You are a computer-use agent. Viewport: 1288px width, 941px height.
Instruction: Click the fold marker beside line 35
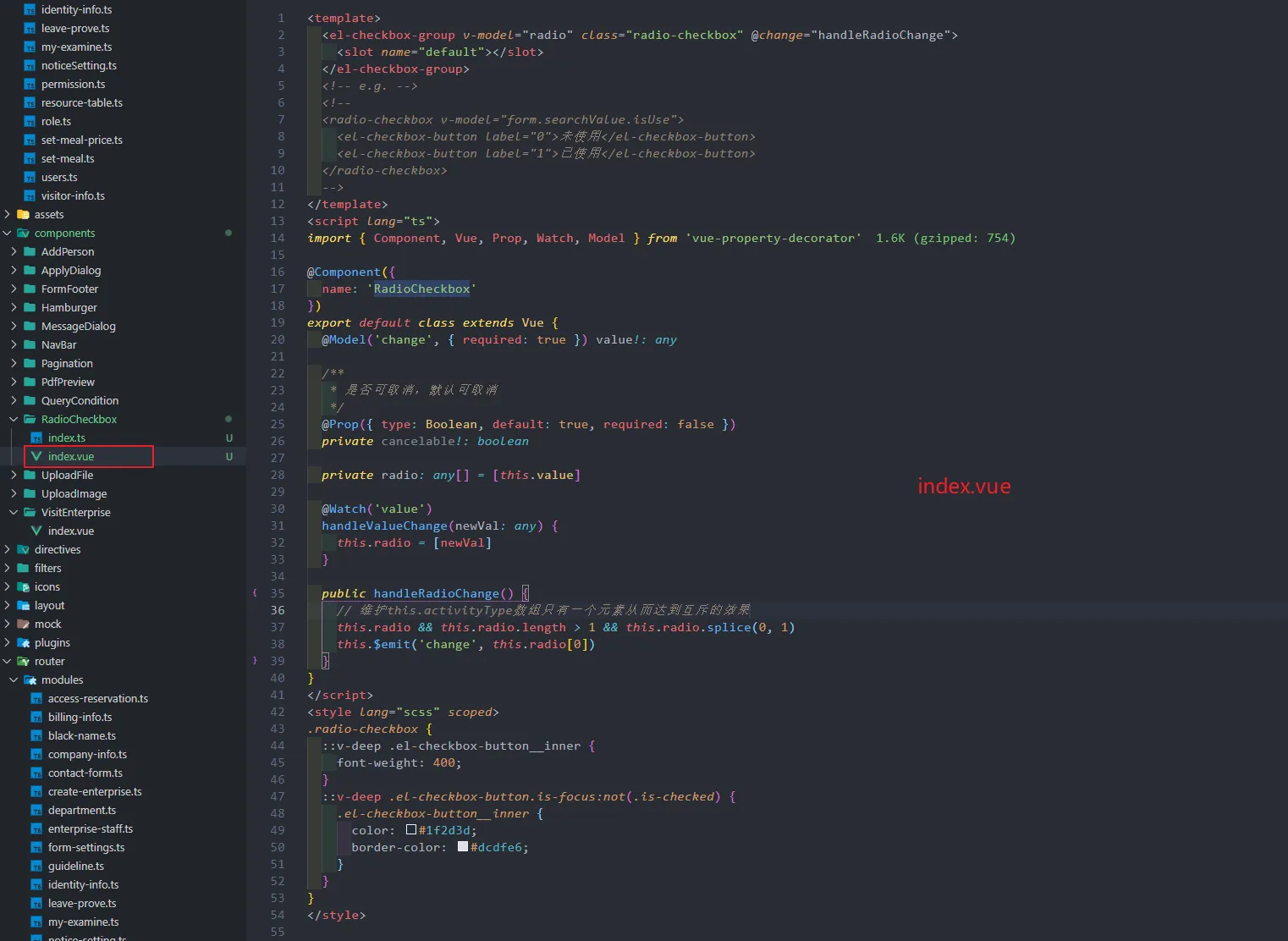click(255, 593)
